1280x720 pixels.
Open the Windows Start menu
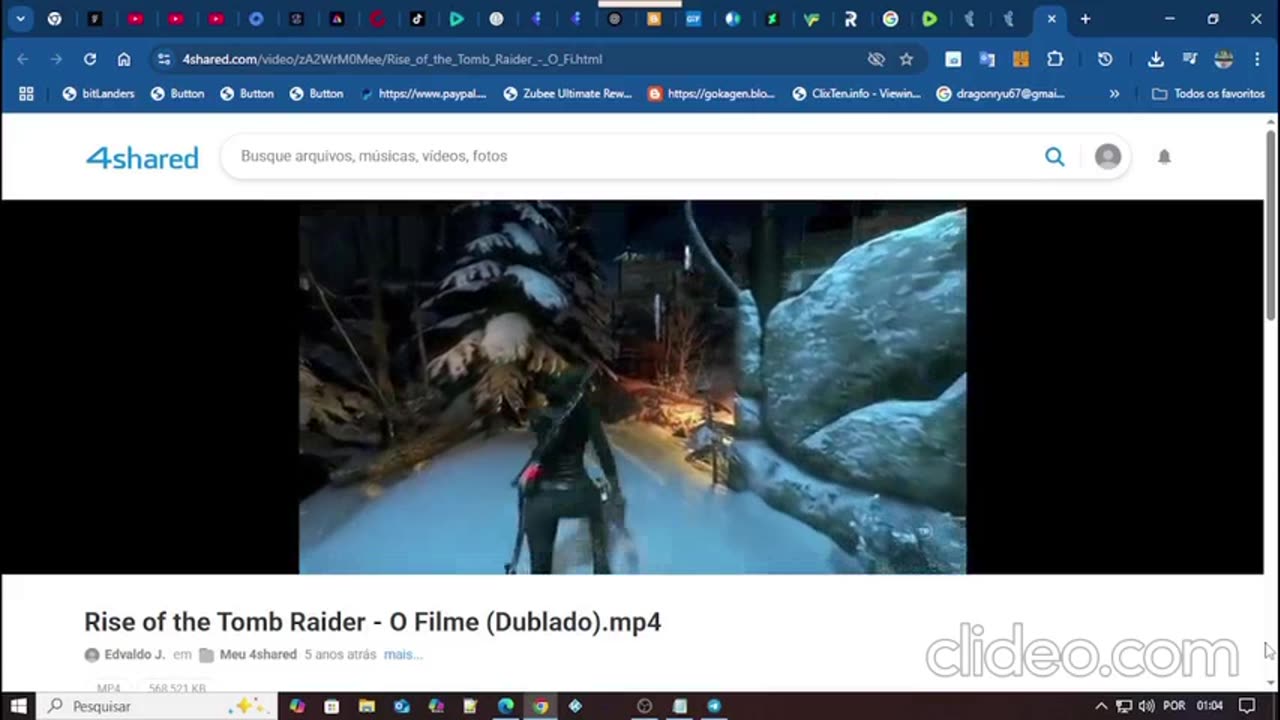pyautogui.click(x=18, y=706)
